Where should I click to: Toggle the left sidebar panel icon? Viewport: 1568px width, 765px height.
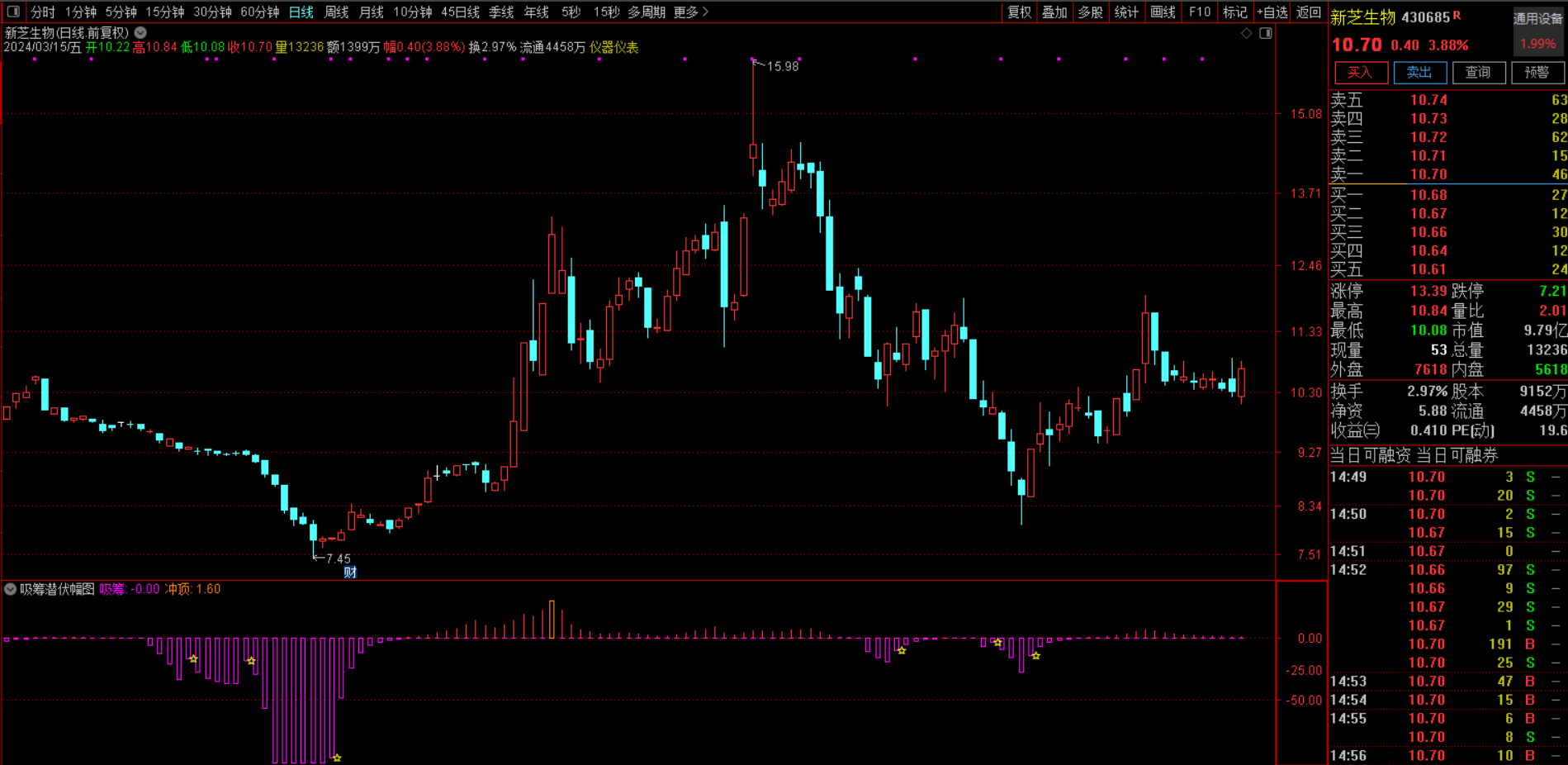click(13, 12)
